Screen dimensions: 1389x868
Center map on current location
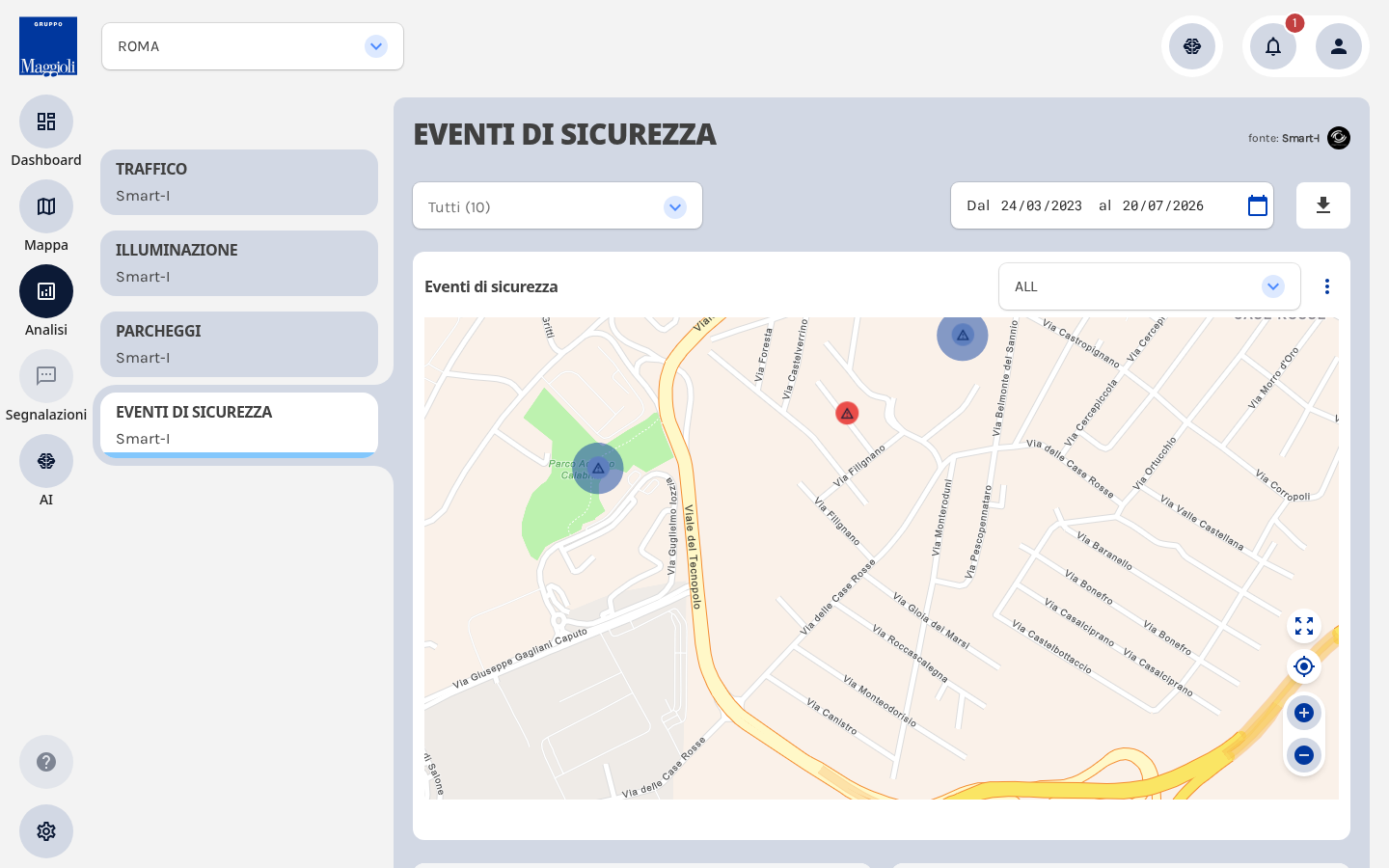(1304, 666)
